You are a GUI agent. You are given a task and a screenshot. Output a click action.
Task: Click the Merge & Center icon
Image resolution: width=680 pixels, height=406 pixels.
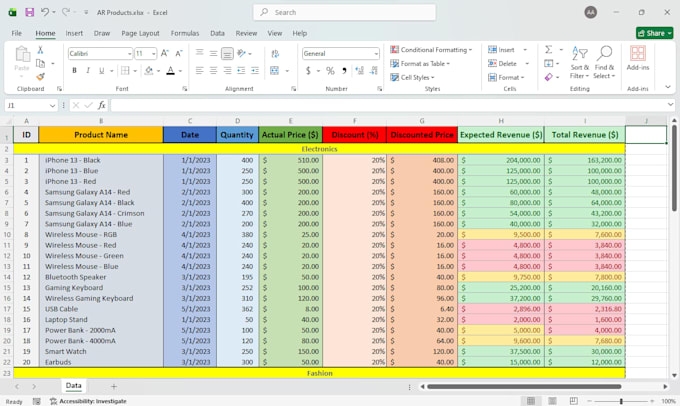point(275,70)
